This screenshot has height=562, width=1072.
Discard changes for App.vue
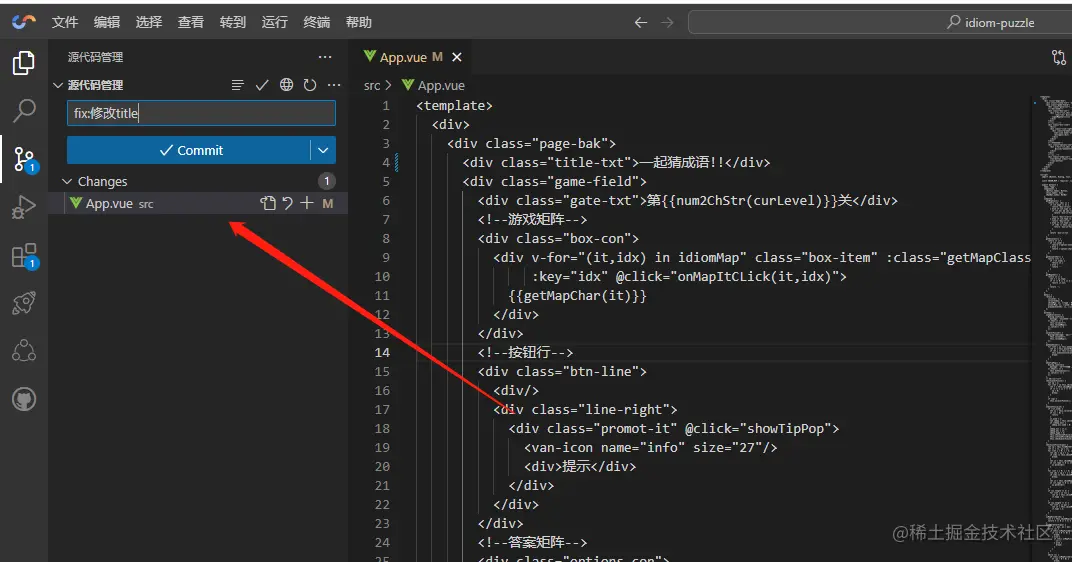coord(288,203)
